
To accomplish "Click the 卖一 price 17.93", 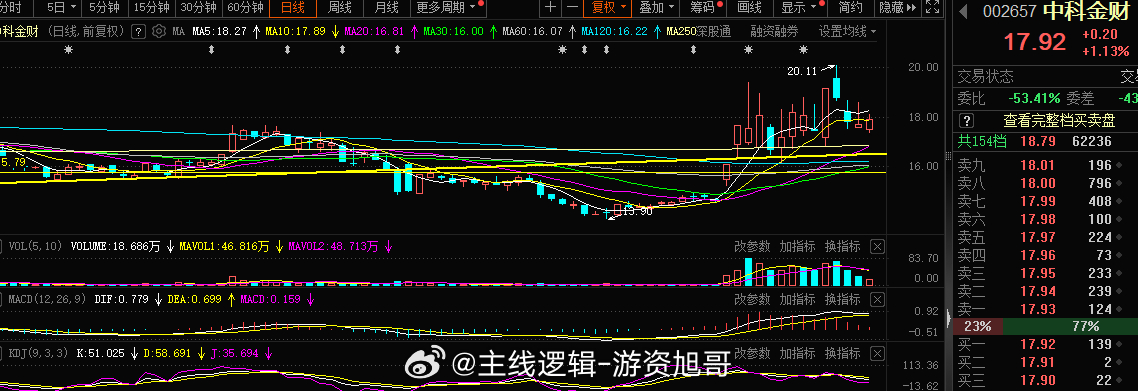I will click(x=1038, y=309).
